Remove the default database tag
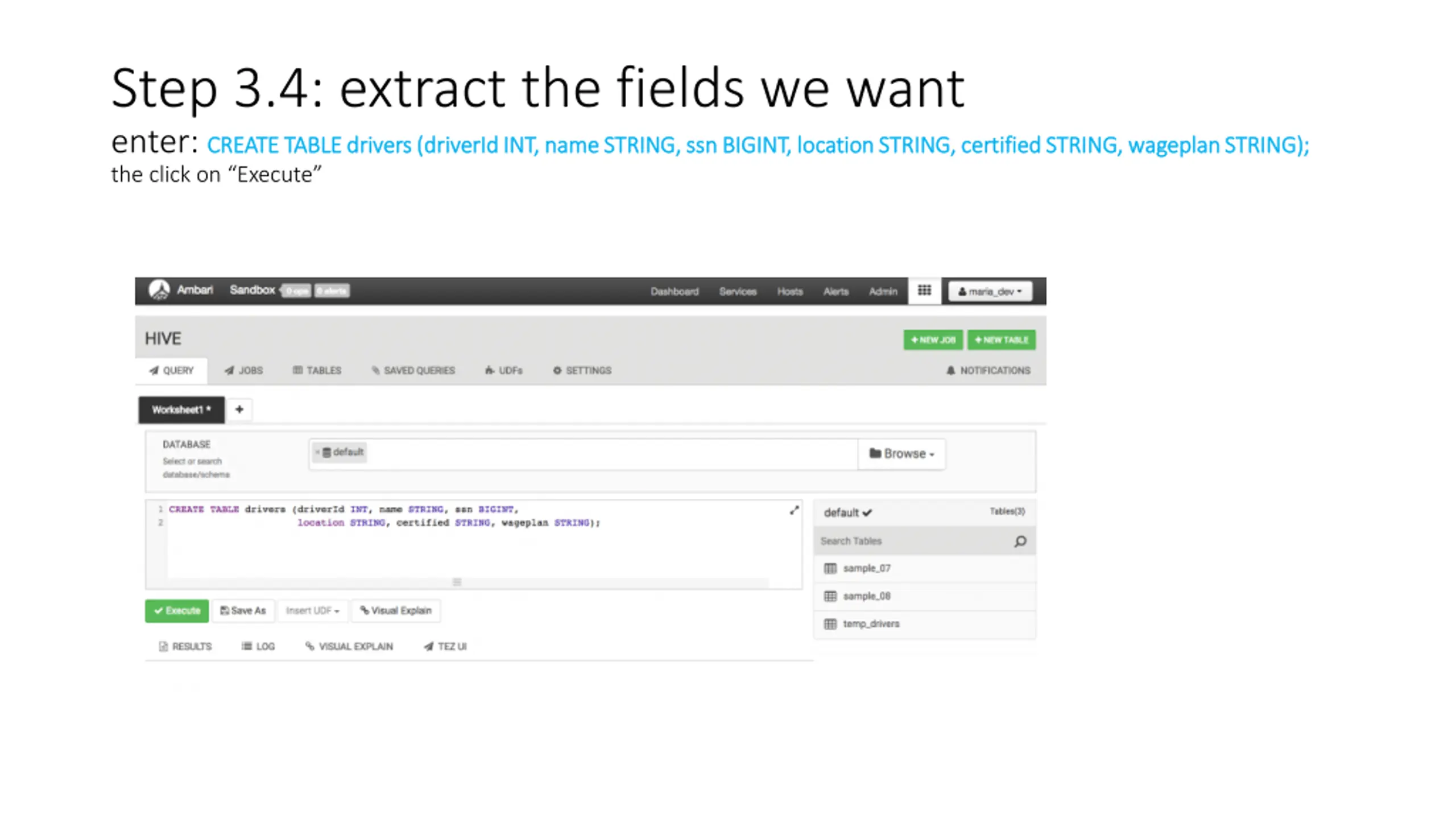 coord(317,452)
